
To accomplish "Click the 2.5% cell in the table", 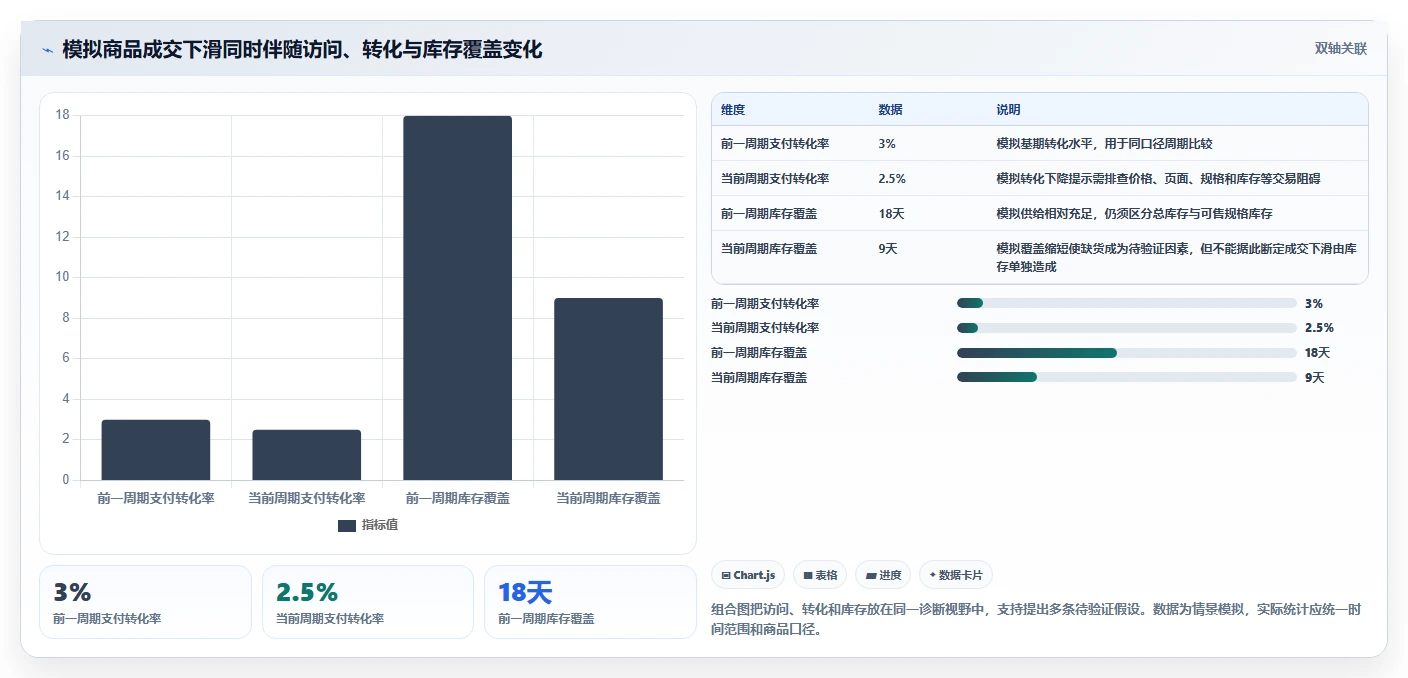I will tap(892, 179).
